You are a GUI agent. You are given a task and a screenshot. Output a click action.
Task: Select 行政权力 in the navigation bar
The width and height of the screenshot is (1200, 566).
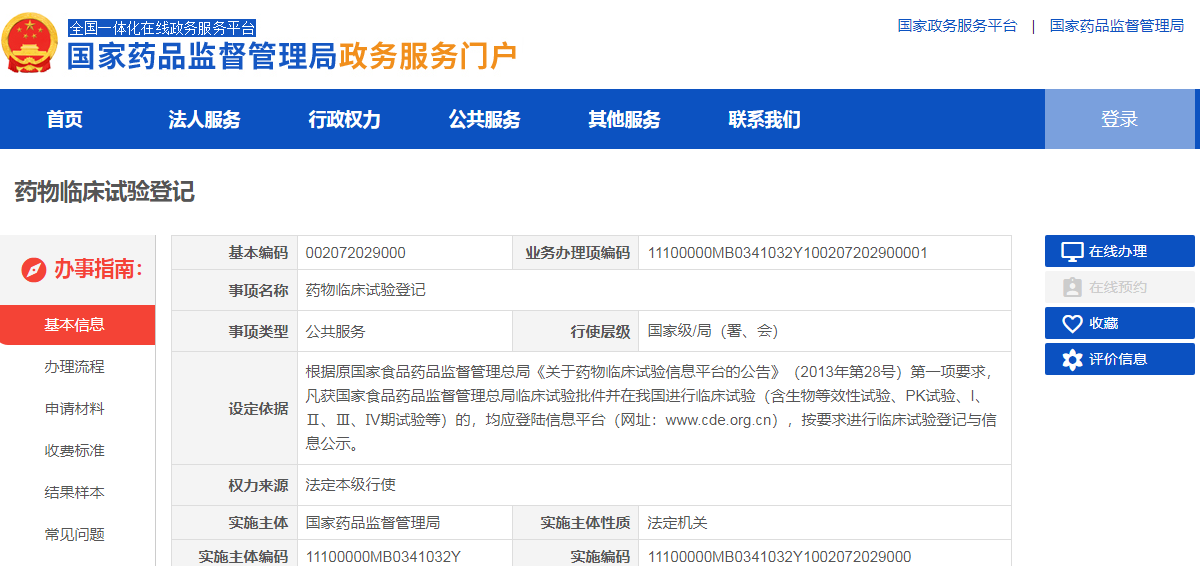[344, 120]
